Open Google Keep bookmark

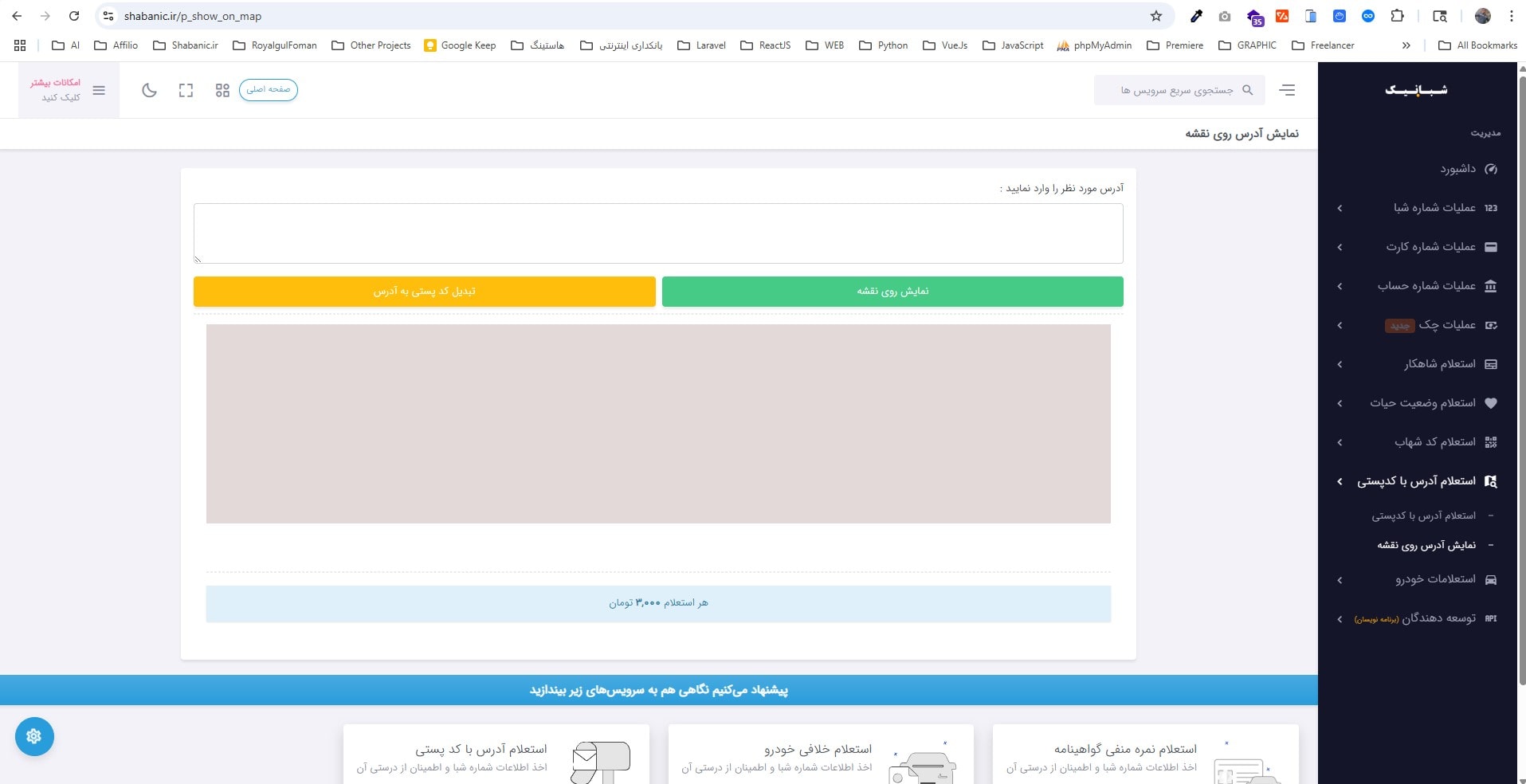(x=460, y=45)
